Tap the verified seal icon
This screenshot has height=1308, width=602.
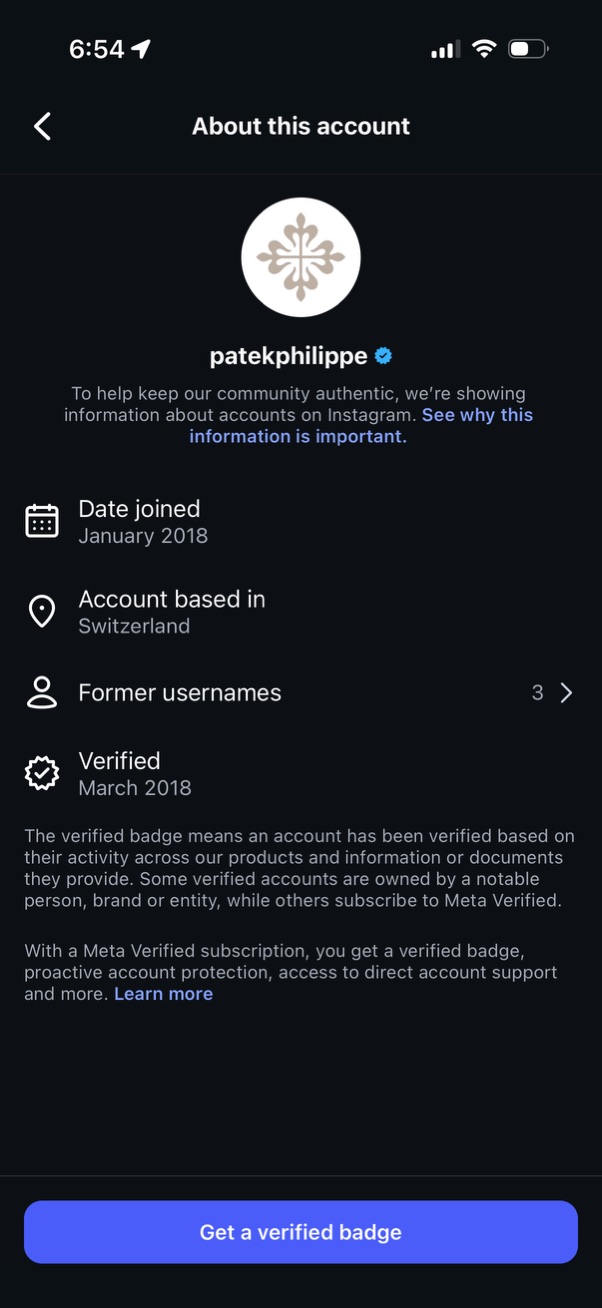pyautogui.click(x=42, y=773)
